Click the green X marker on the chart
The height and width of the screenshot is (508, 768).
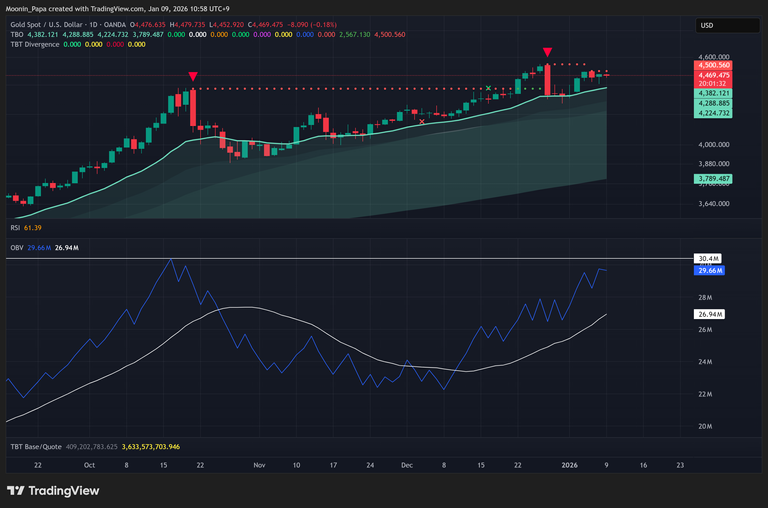point(488,89)
